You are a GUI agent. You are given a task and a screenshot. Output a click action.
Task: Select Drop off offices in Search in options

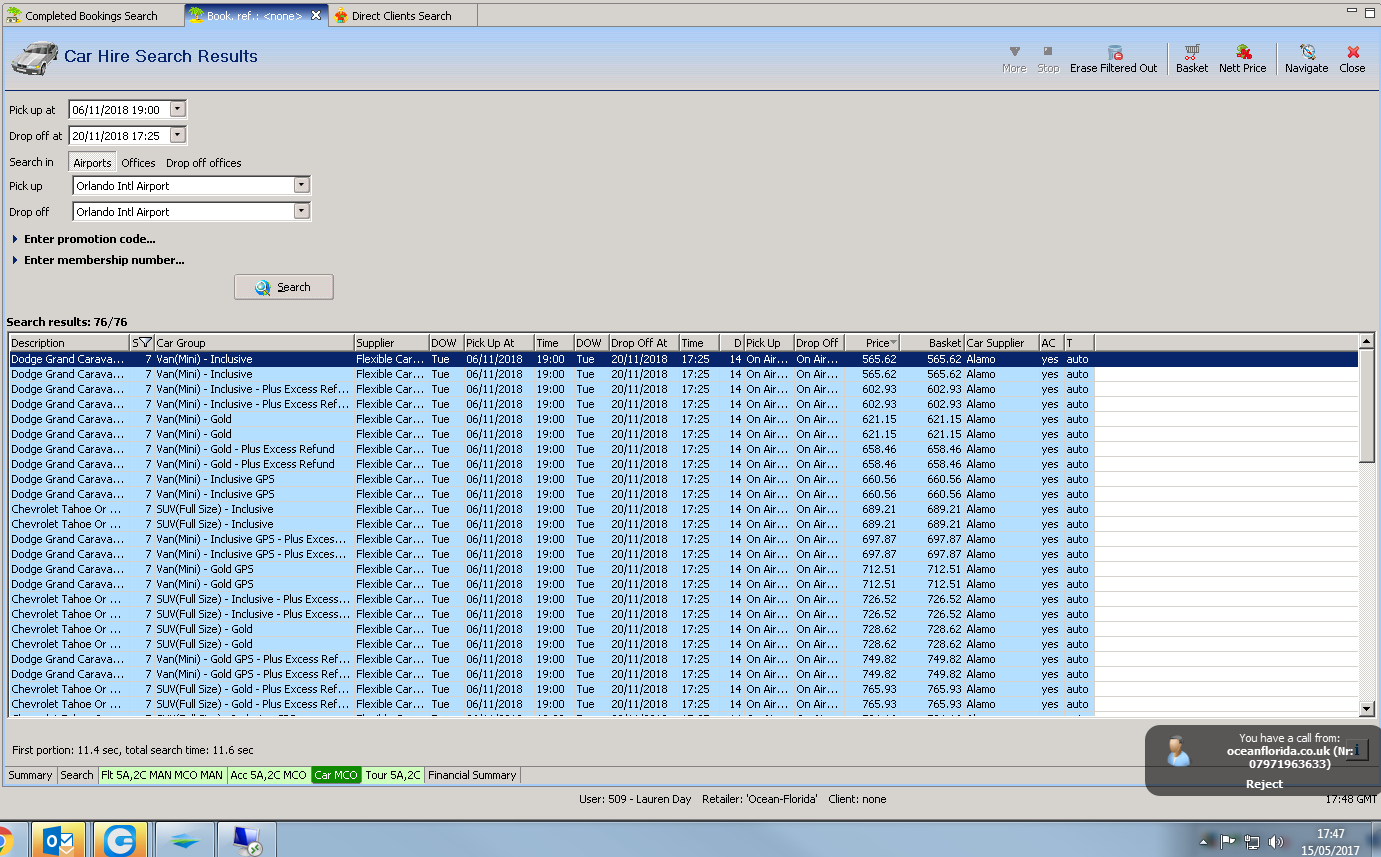204,163
